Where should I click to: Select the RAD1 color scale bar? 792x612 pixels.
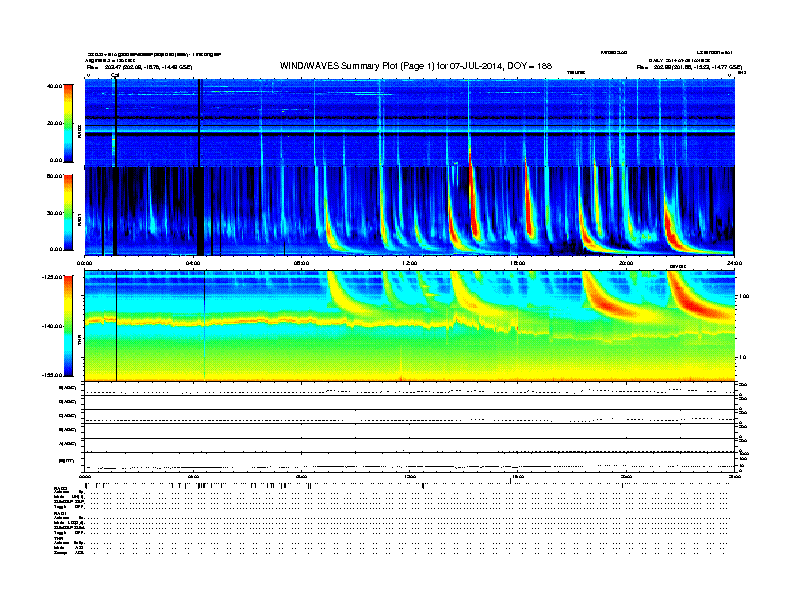(x=68, y=212)
